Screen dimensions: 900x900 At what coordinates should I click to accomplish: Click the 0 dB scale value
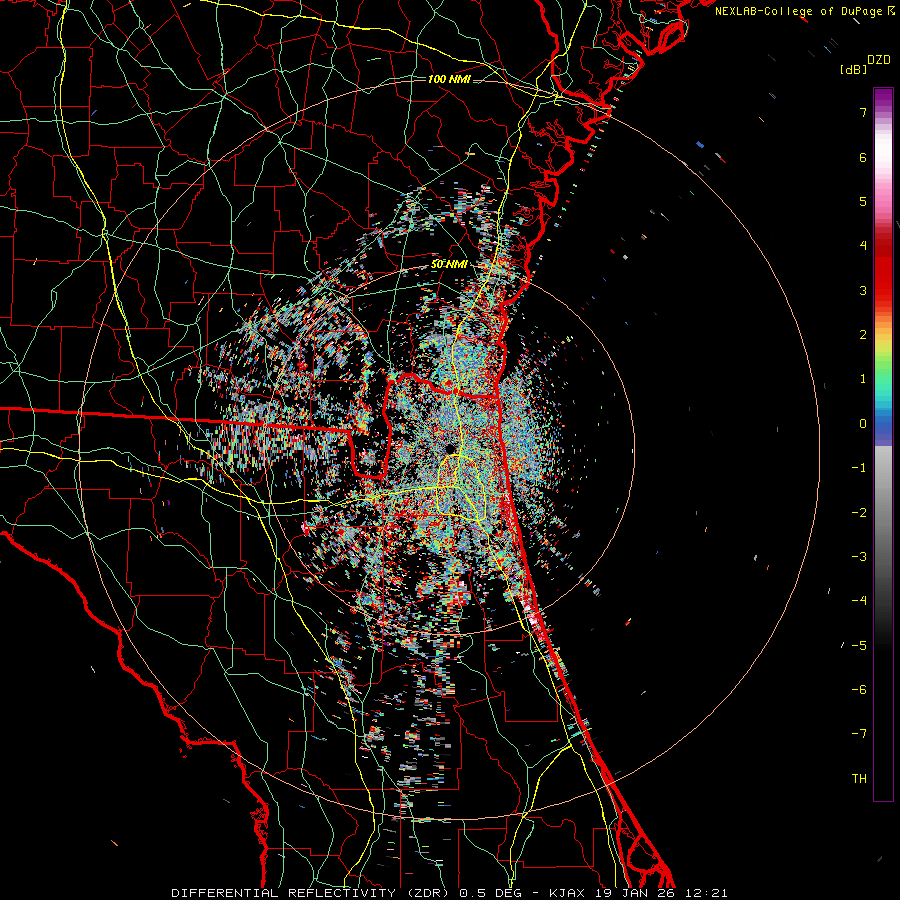863,424
